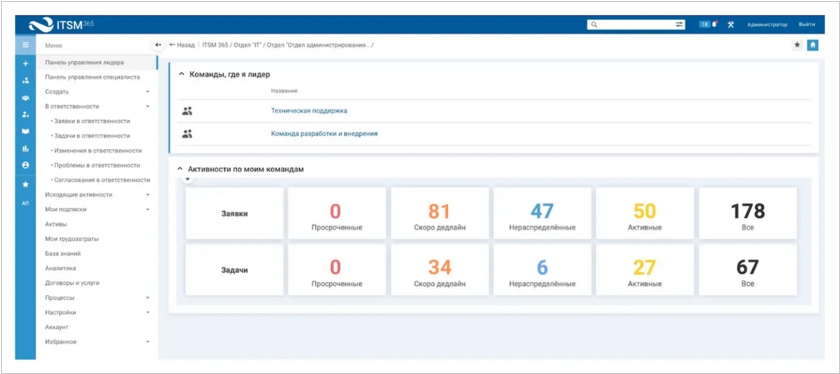Open Команда разработки и внедрения link
Viewport: 840px width, 374px height.
(324, 134)
